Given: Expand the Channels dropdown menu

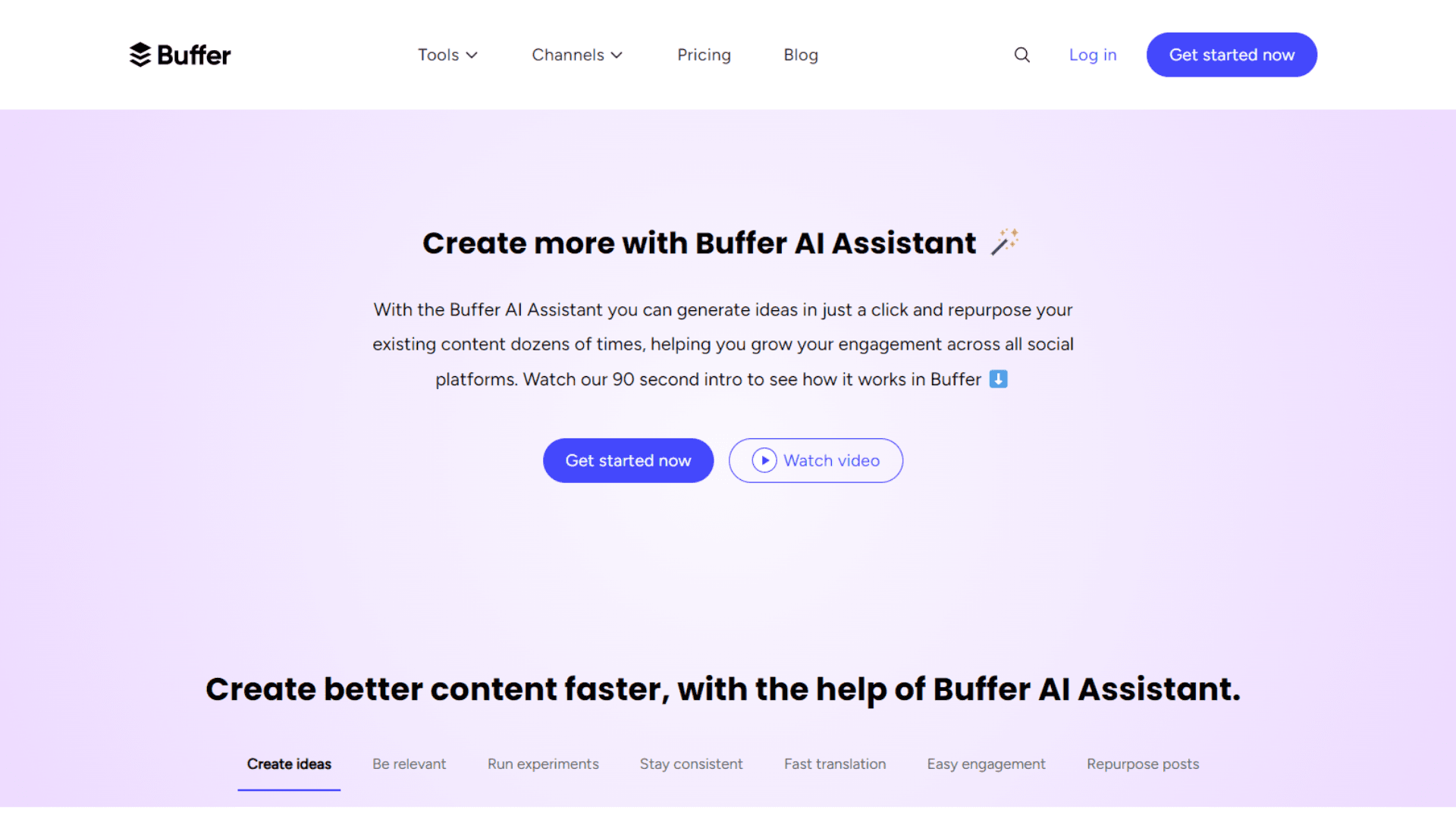Looking at the screenshot, I should pos(576,55).
